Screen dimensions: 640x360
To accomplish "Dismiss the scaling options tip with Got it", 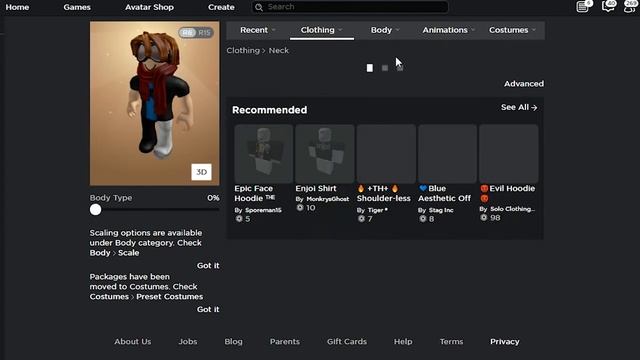I will tap(208, 265).
